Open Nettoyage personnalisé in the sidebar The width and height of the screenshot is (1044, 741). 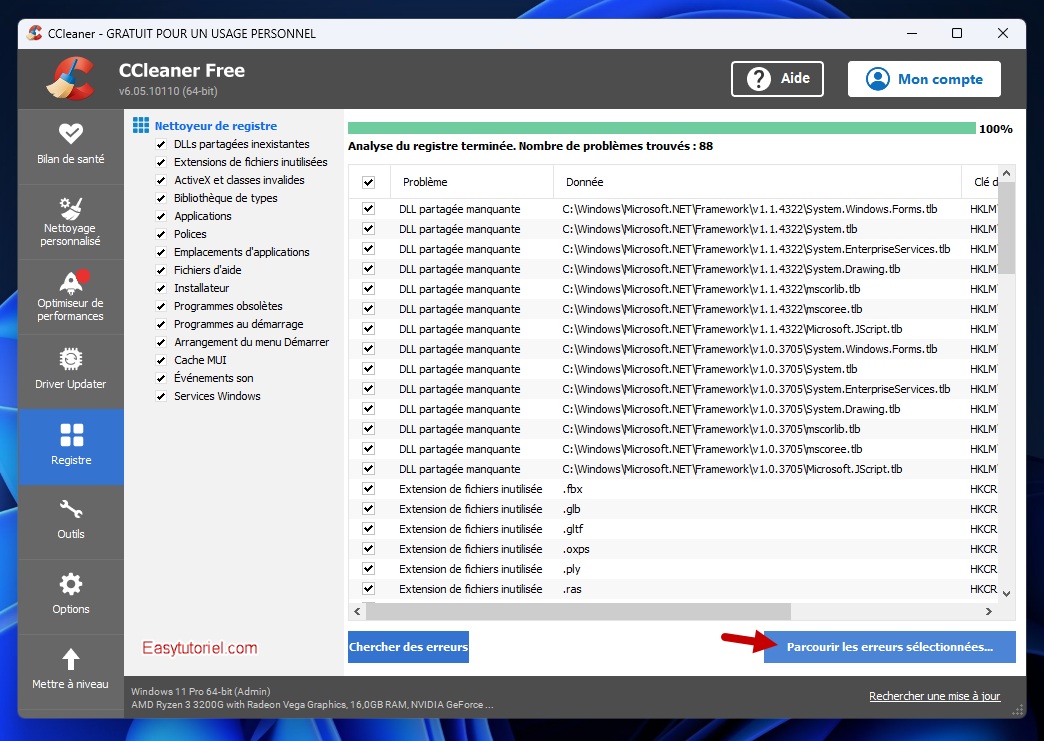click(x=71, y=222)
